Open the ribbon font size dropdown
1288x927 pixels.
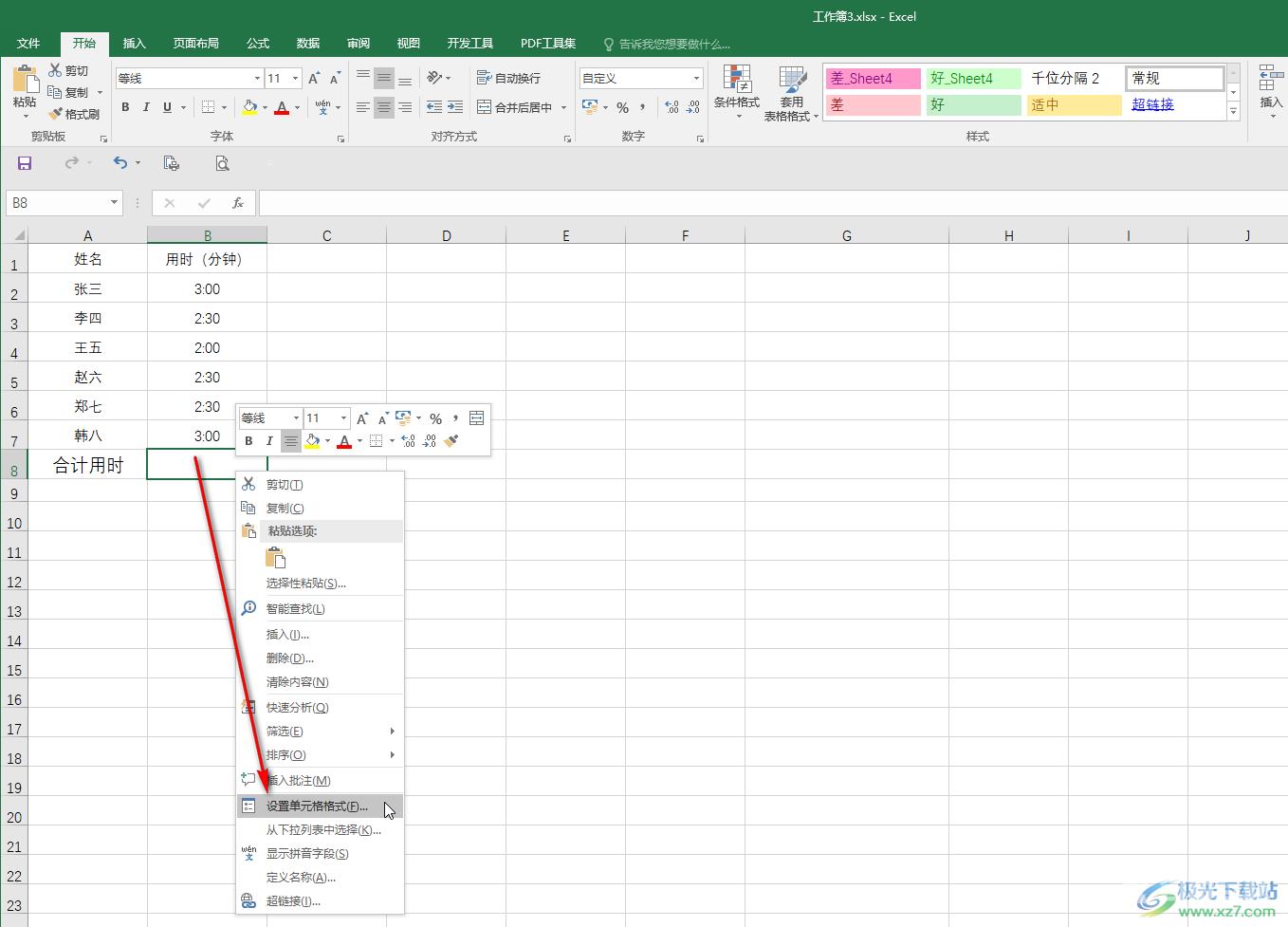[x=296, y=78]
